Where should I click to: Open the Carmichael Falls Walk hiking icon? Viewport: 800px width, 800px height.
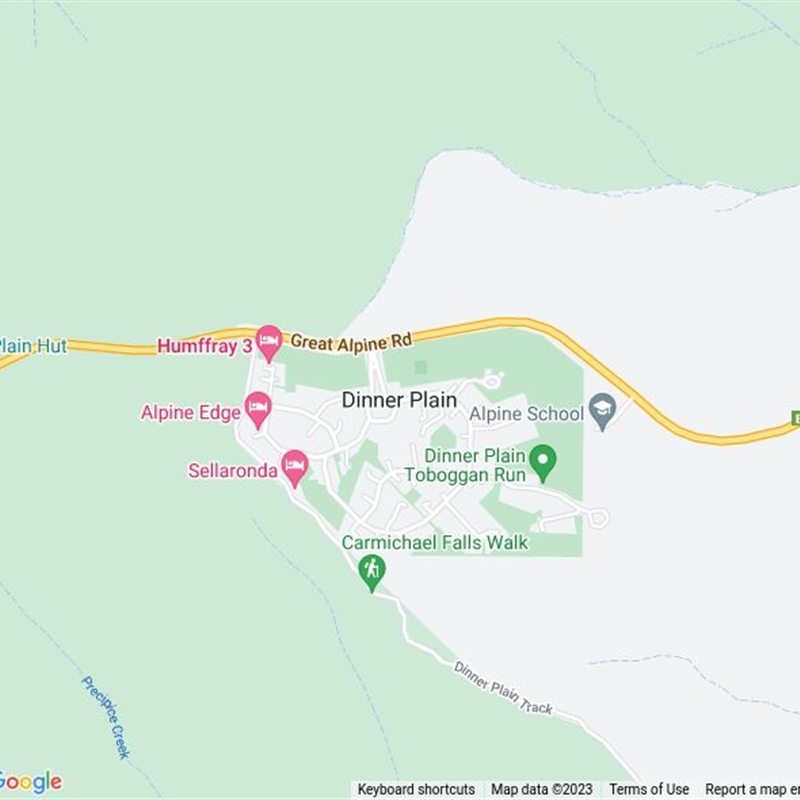pos(372,572)
